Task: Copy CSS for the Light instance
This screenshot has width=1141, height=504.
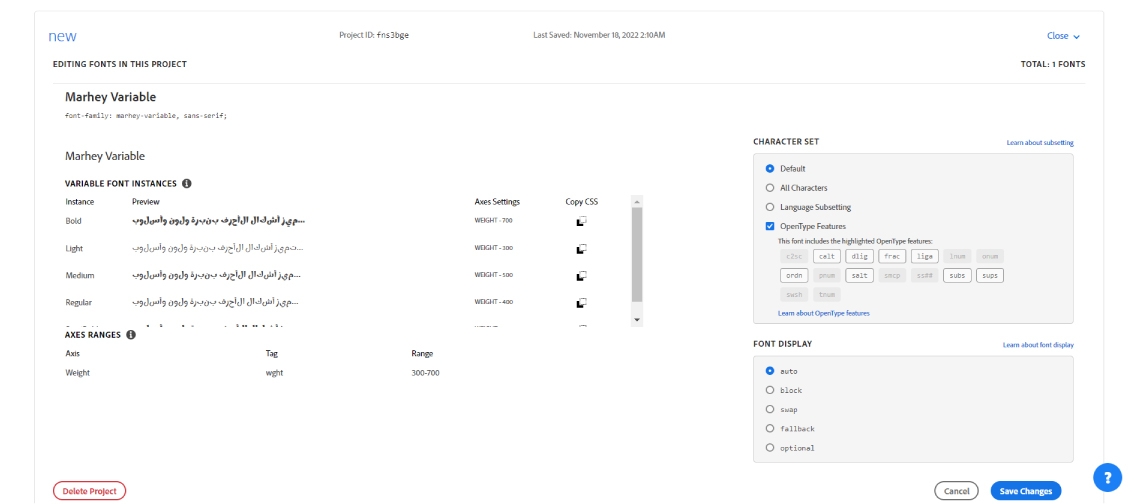Action: (581, 249)
